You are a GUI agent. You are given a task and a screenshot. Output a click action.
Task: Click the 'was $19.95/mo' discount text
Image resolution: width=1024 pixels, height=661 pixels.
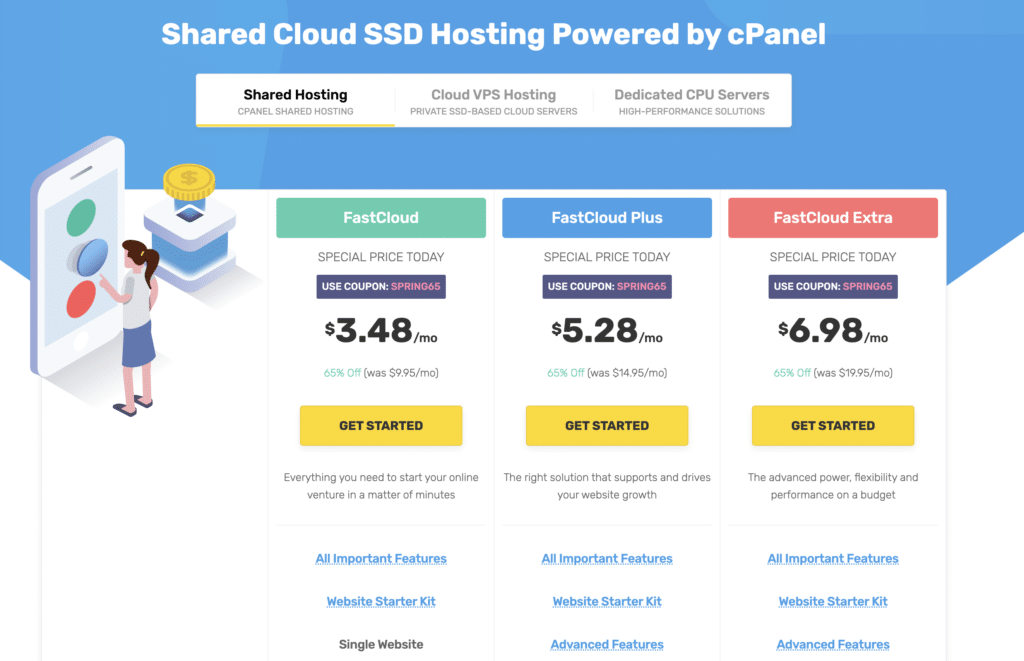point(853,373)
